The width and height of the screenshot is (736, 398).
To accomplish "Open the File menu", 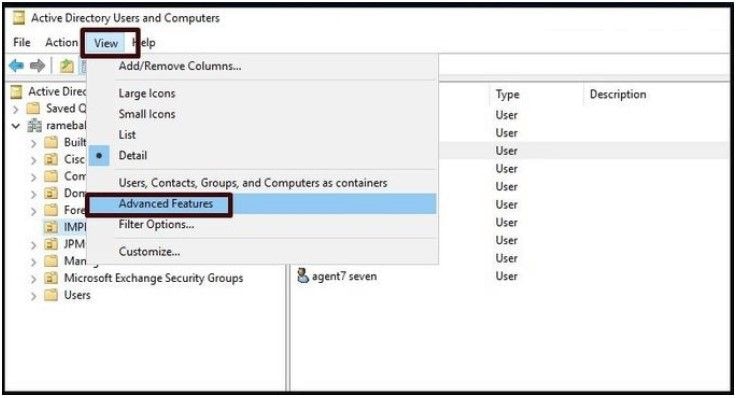I will [x=22, y=43].
